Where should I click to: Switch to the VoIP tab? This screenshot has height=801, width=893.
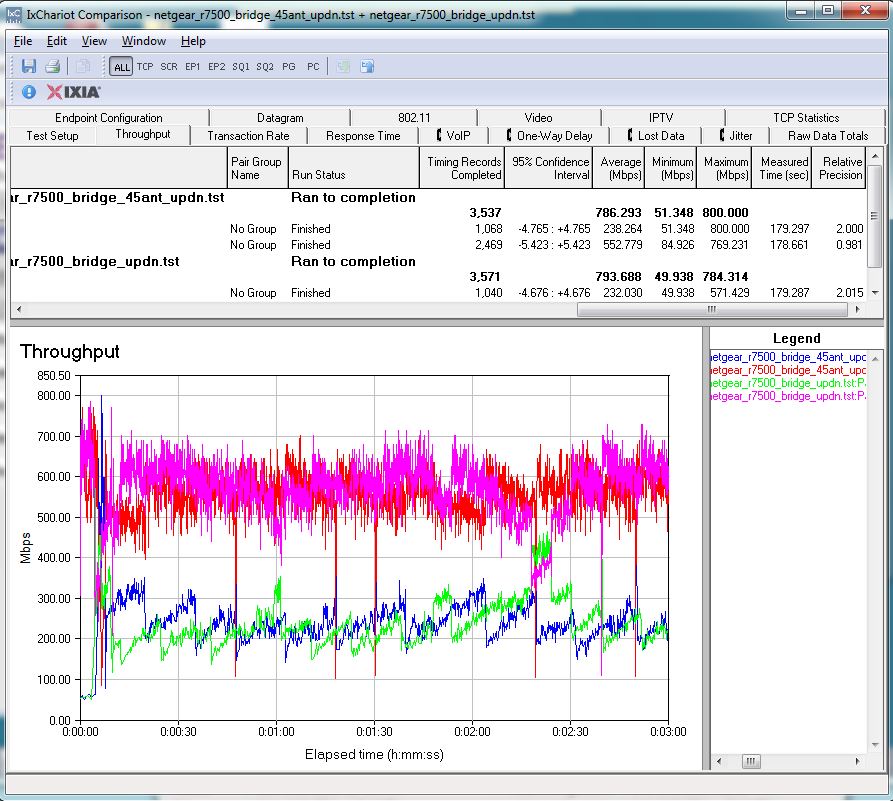[x=453, y=136]
